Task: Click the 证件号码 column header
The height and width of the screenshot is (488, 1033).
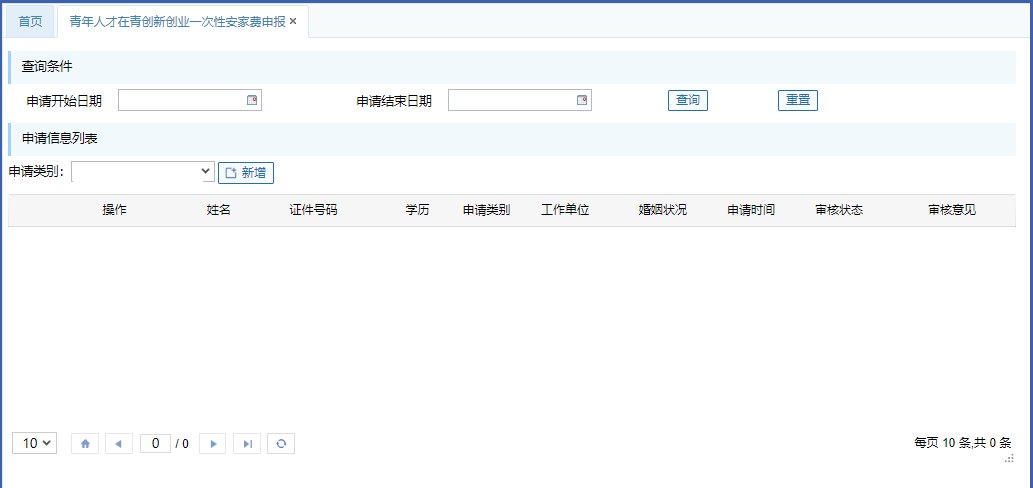Action: tap(314, 210)
